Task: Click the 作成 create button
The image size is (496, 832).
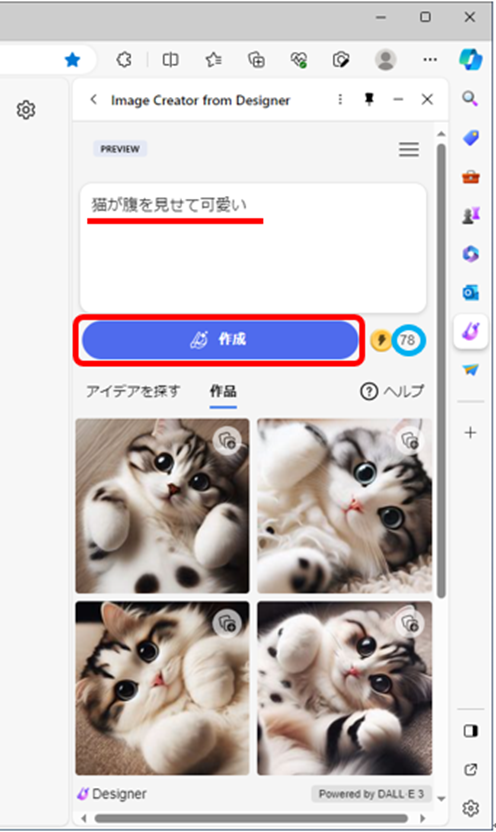Action: [220, 340]
